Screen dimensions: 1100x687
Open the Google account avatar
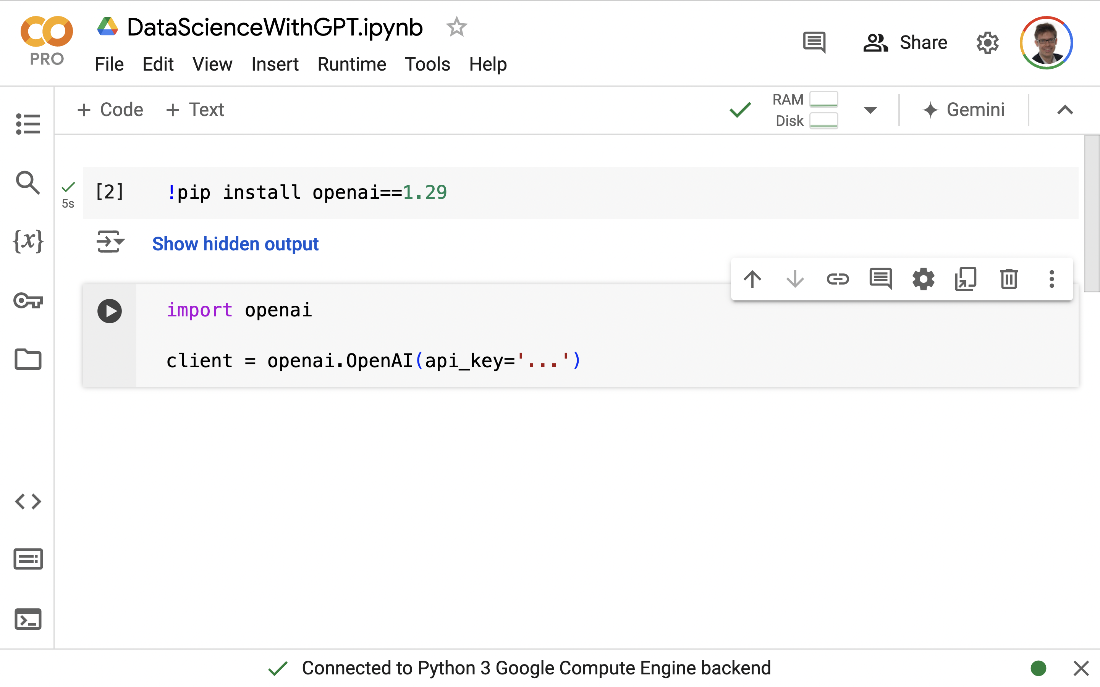click(x=1046, y=43)
